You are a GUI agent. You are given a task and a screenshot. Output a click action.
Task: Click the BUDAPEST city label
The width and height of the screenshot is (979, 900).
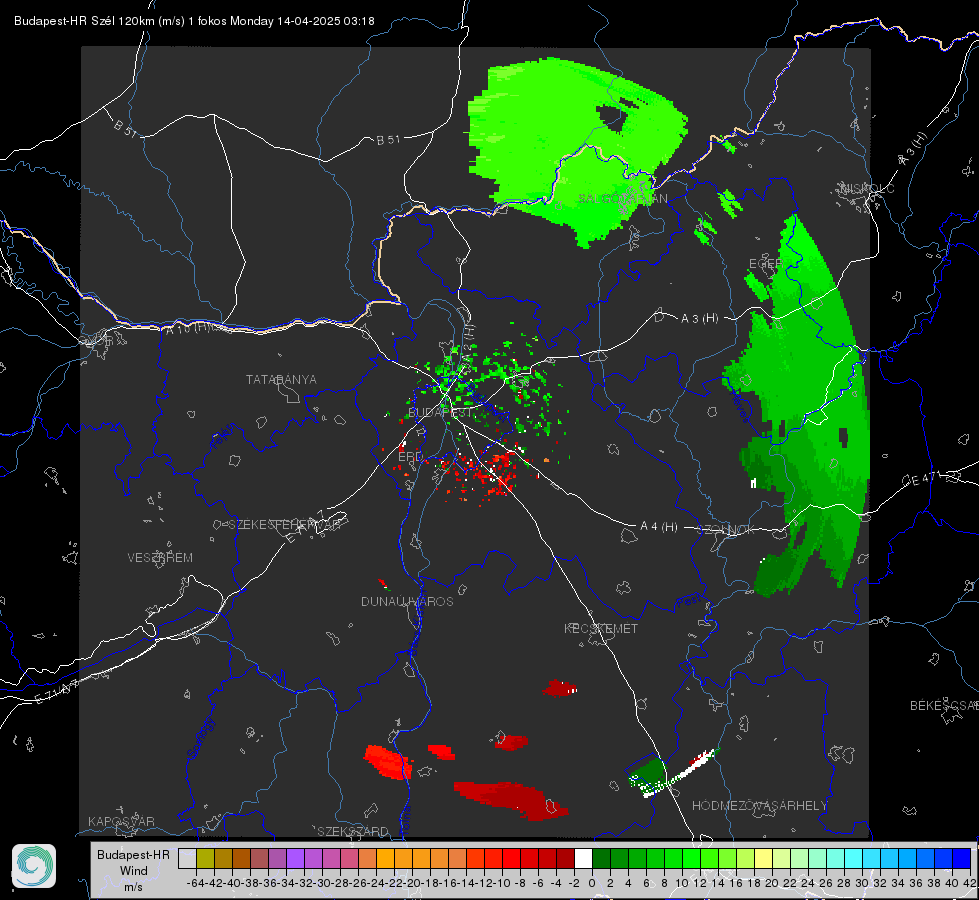440,413
